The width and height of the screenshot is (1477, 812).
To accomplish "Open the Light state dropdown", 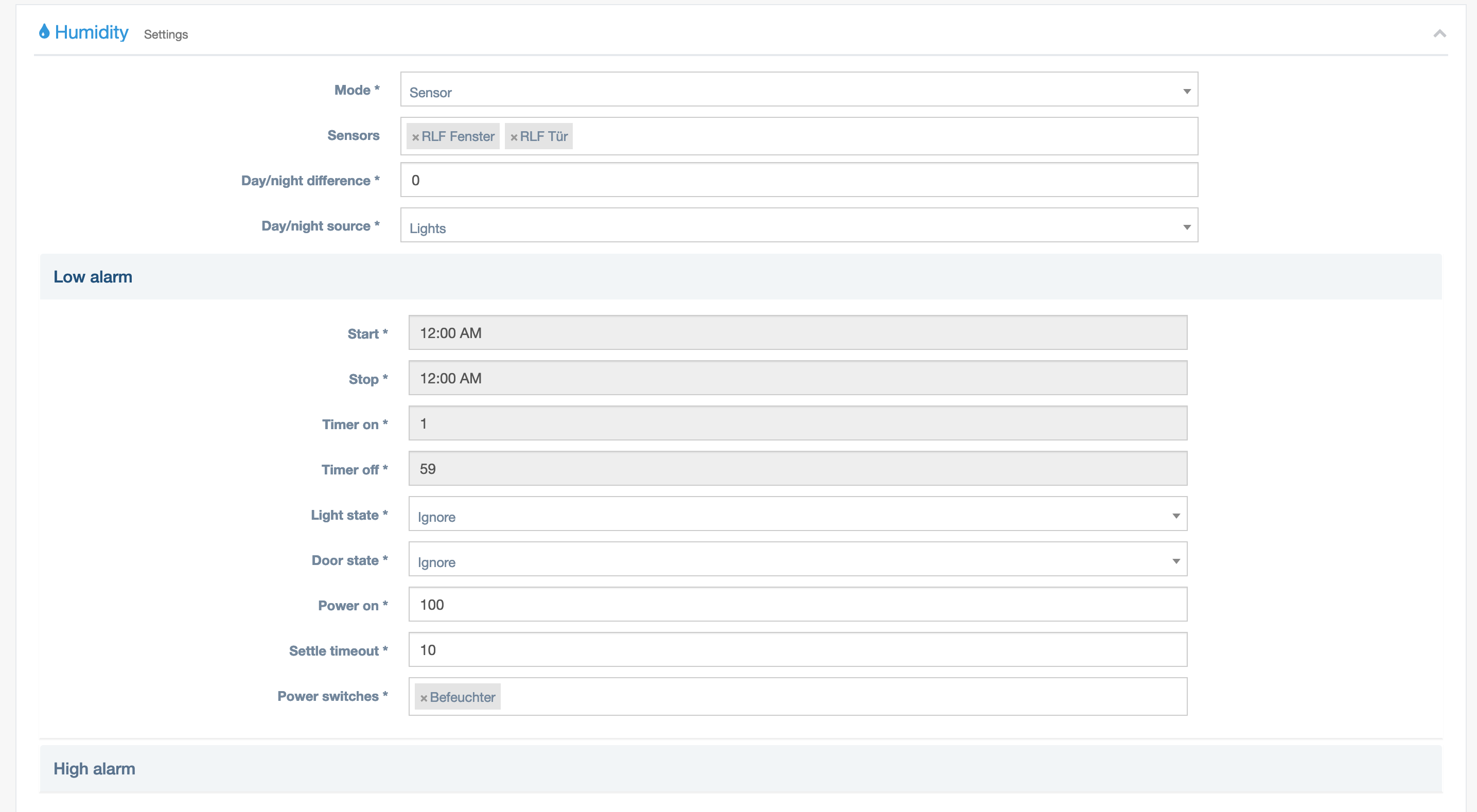I will 798,515.
